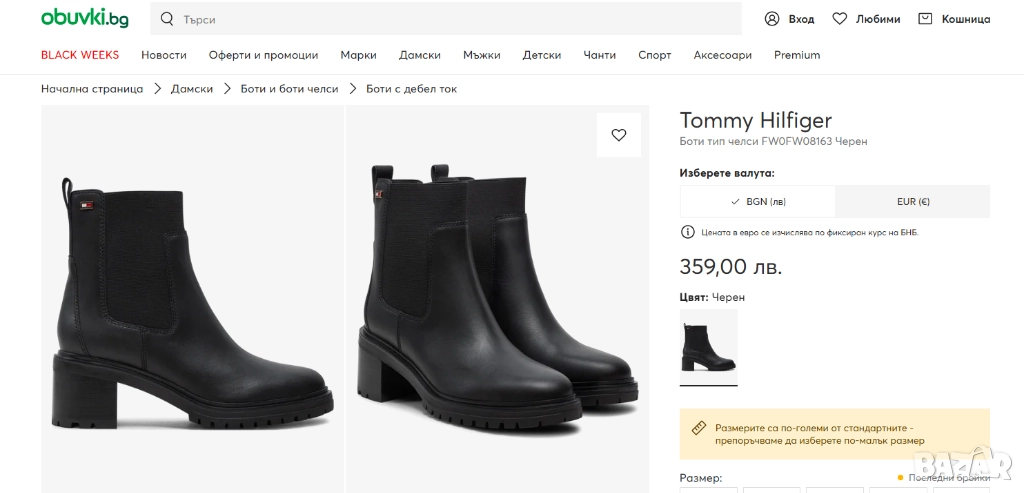Select BGN (лв) currency option
Viewport: 1024px width, 493px height.
click(x=758, y=201)
